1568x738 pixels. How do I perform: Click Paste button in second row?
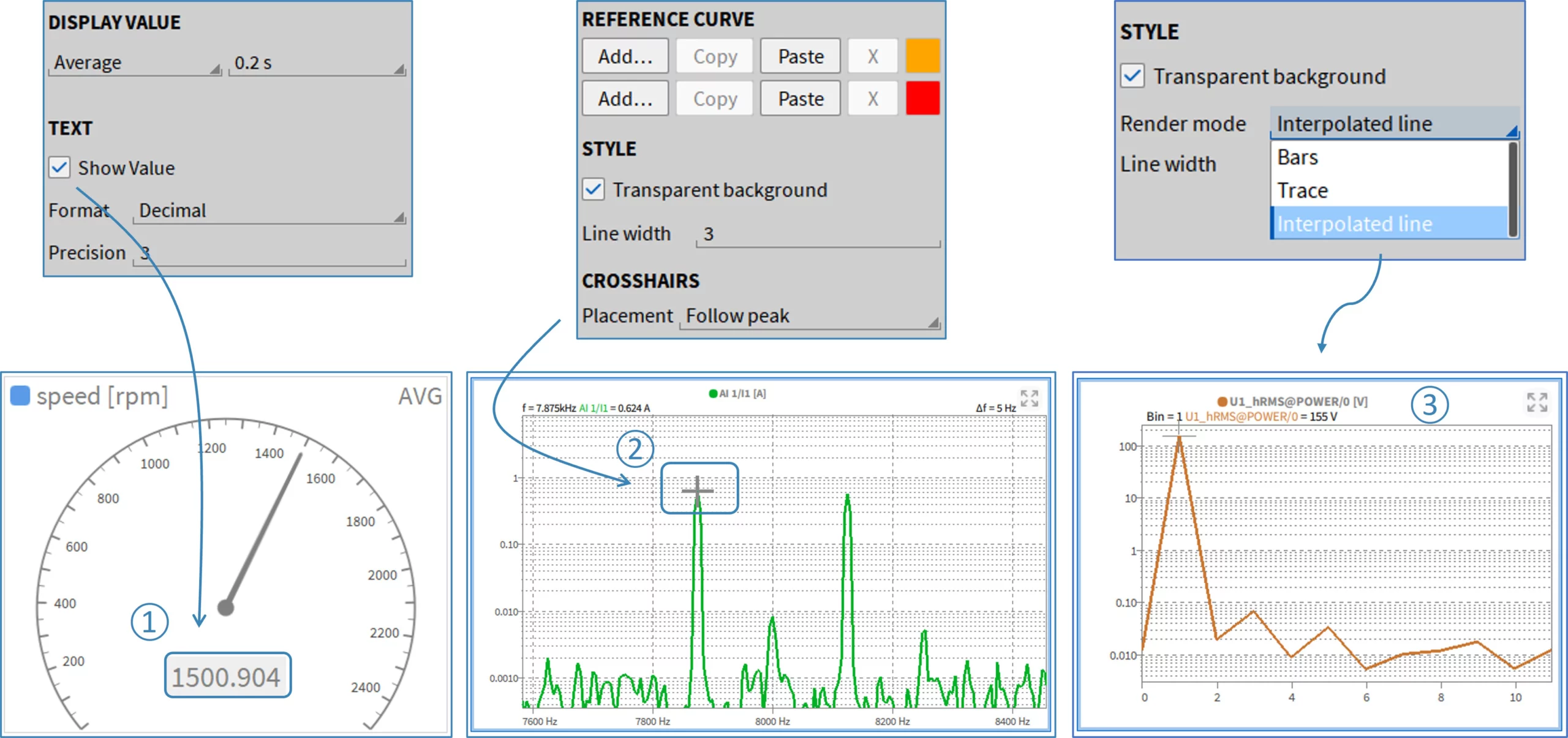point(800,99)
